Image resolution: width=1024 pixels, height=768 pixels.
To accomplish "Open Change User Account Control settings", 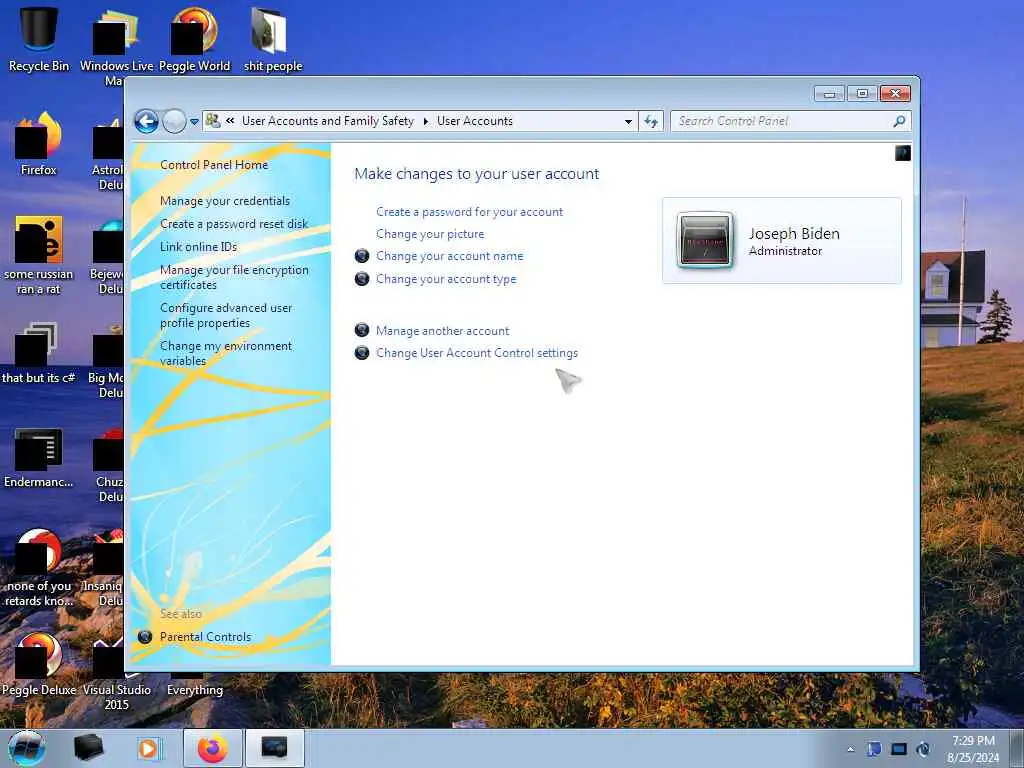I will (477, 353).
